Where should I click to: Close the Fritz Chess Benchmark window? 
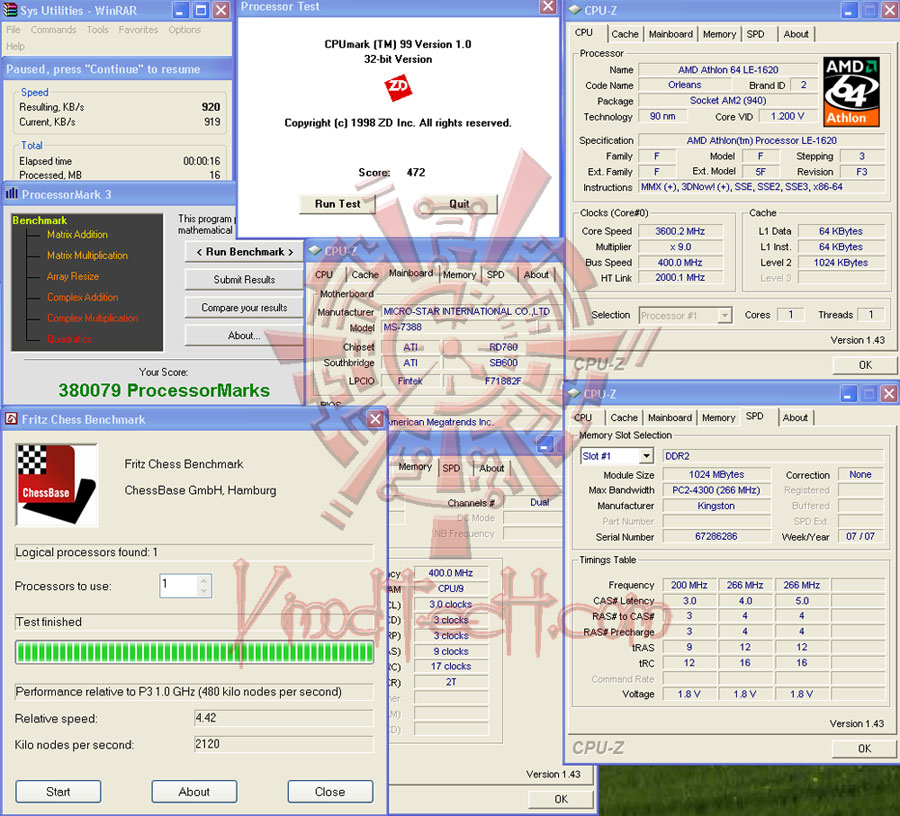(x=375, y=419)
